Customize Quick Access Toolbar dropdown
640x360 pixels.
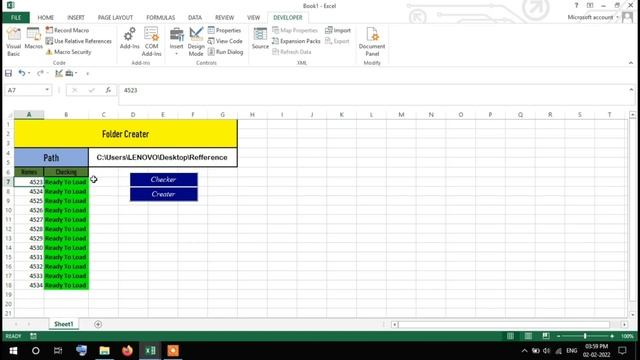(x=87, y=73)
